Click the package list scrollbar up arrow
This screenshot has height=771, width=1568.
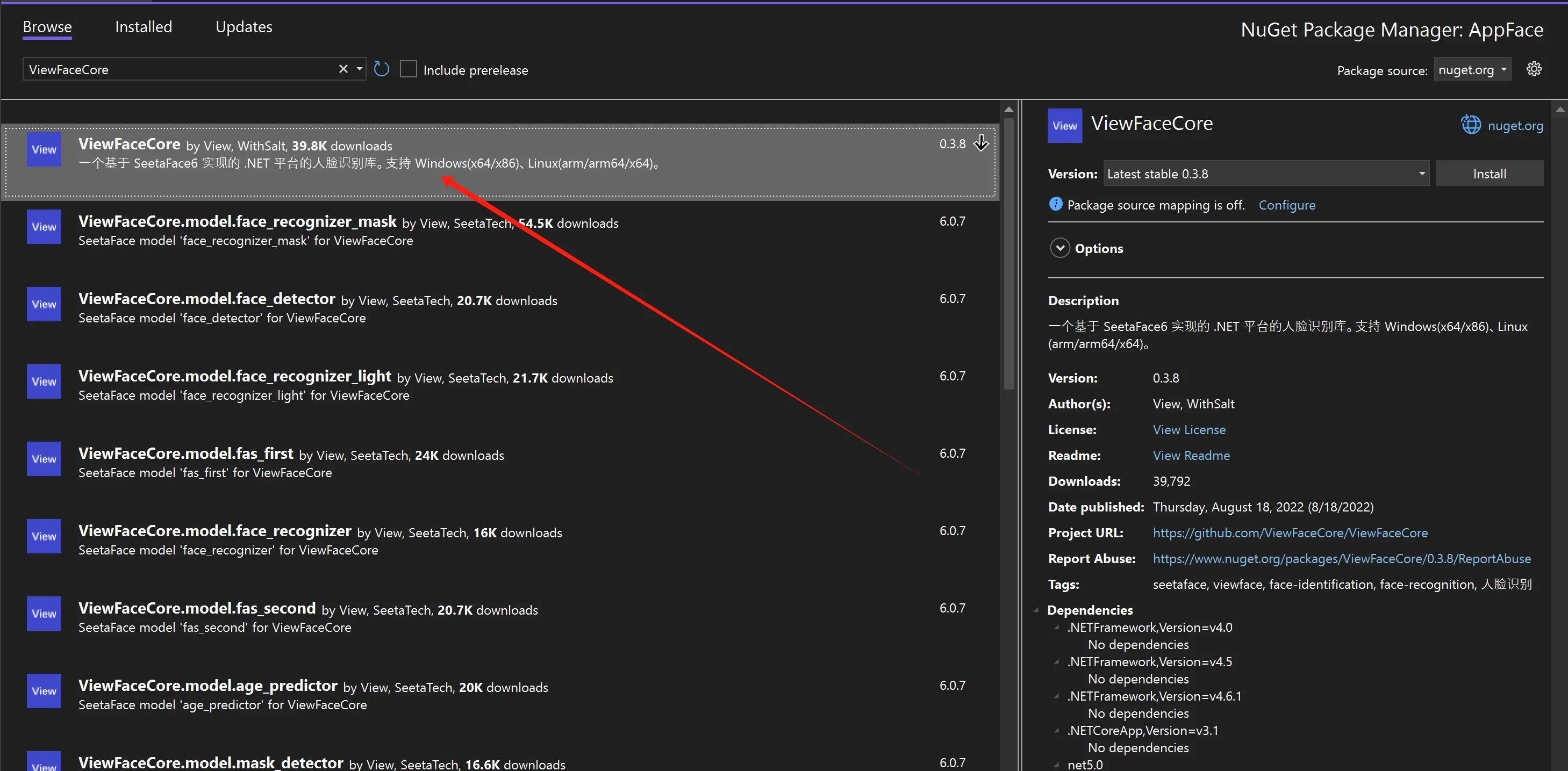pos(1008,110)
